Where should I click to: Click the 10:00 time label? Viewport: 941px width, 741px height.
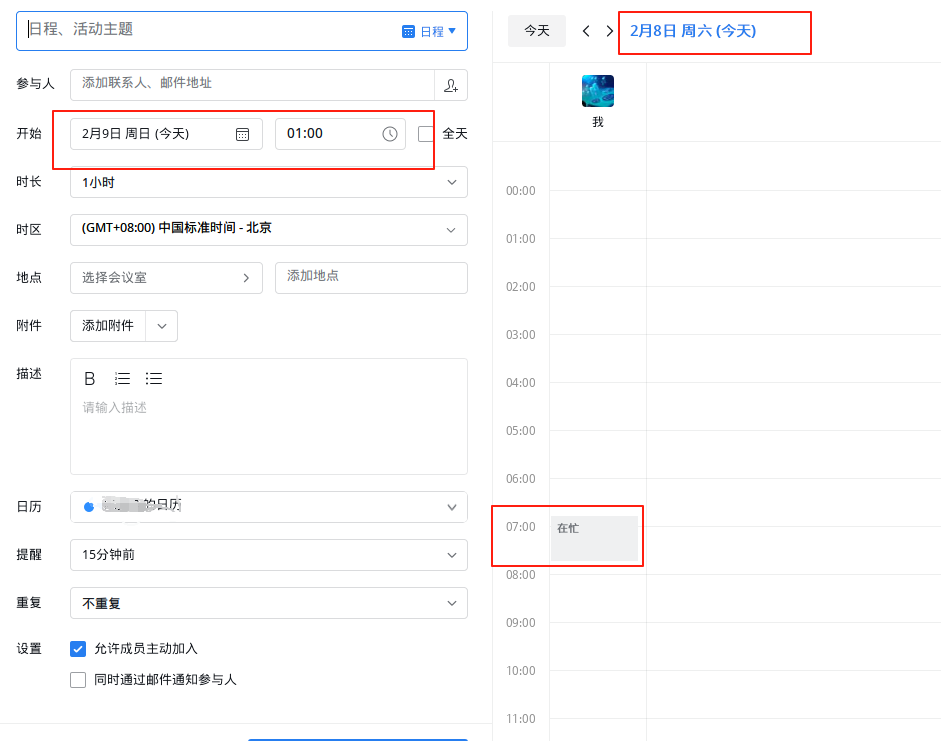tap(520, 671)
